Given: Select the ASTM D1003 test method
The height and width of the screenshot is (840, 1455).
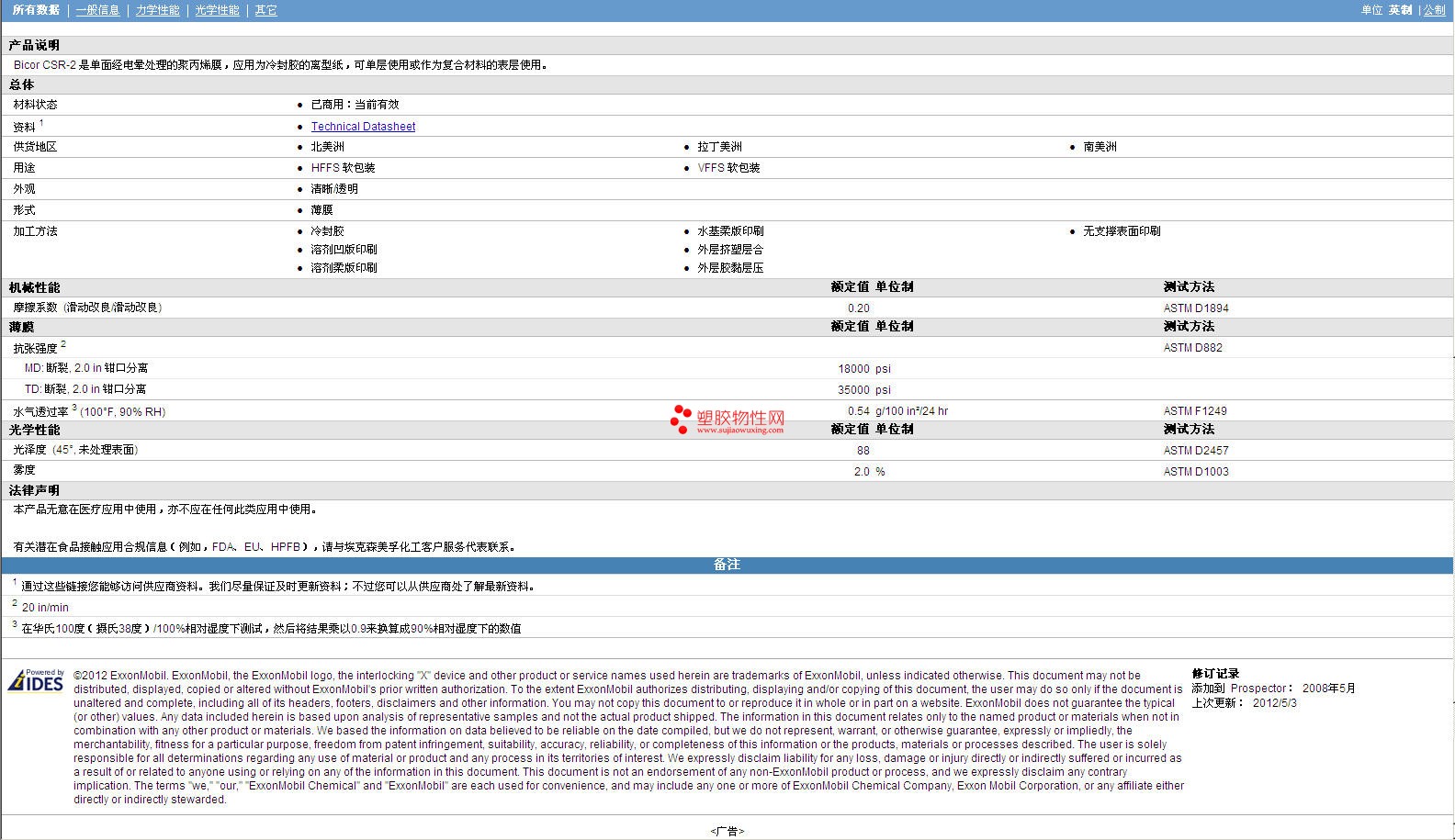Looking at the screenshot, I should pyautogui.click(x=1196, y=472).
